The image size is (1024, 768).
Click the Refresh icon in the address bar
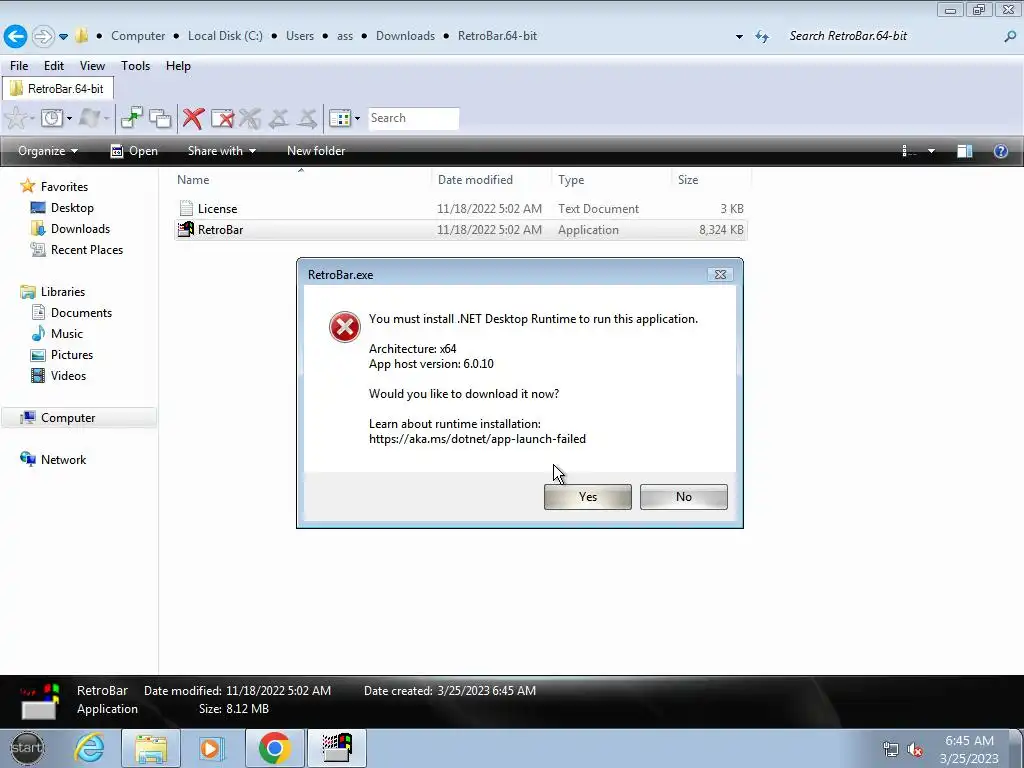(762, 37)
